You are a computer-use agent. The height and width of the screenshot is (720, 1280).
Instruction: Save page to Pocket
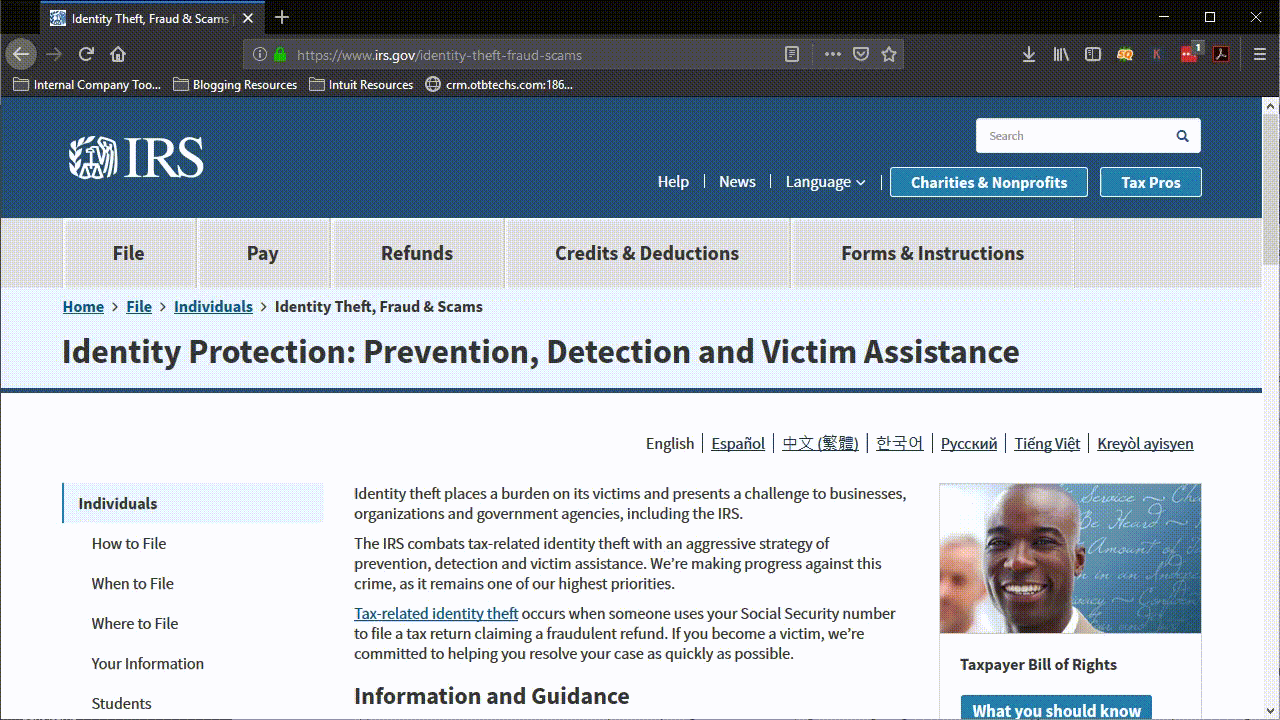tap(861, 55)
